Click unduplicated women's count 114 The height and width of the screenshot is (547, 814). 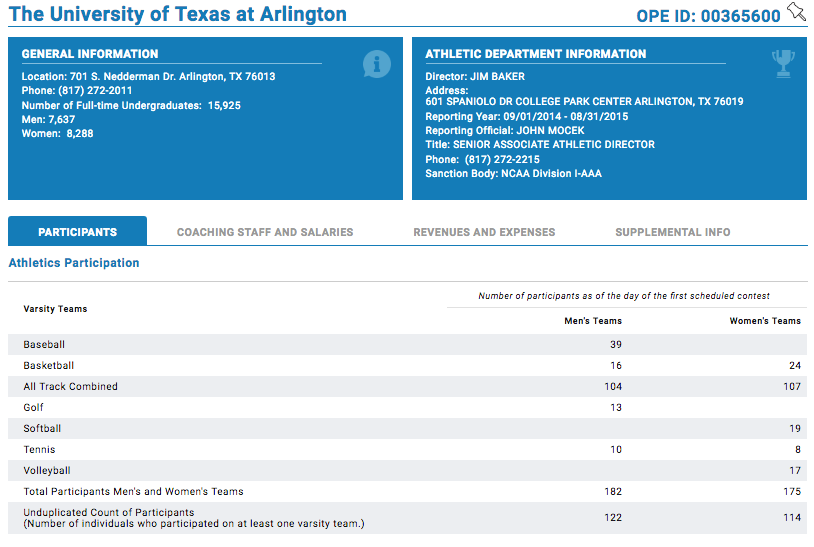pos(792,517)
